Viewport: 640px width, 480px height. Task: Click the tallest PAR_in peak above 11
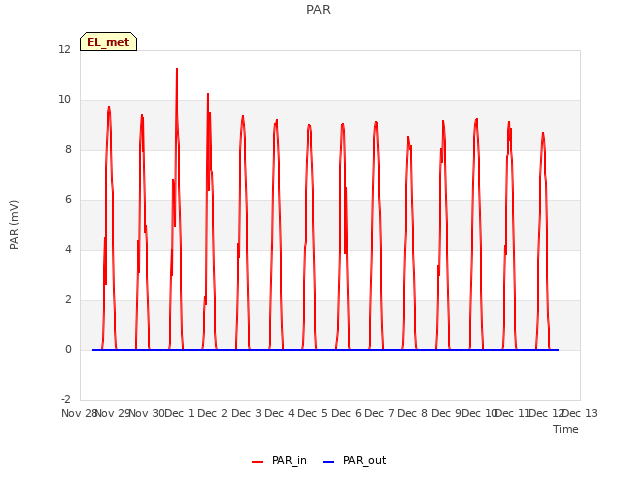click(x=177, y=69)
